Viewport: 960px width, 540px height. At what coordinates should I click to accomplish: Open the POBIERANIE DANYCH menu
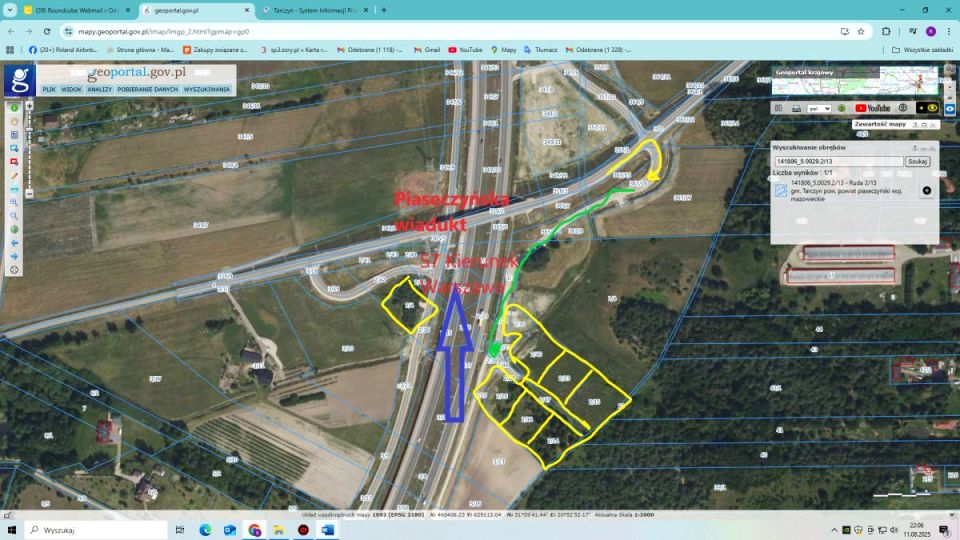click(x=148, y=89)
